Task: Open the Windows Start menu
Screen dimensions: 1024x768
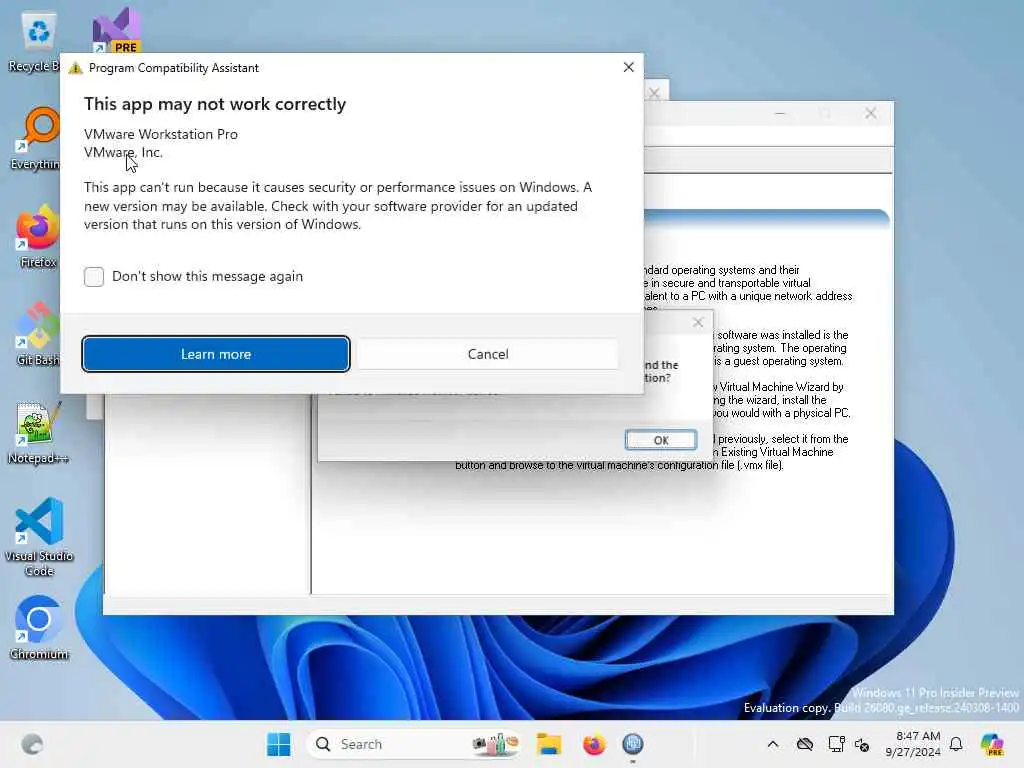Action: (x=279, y=744)
